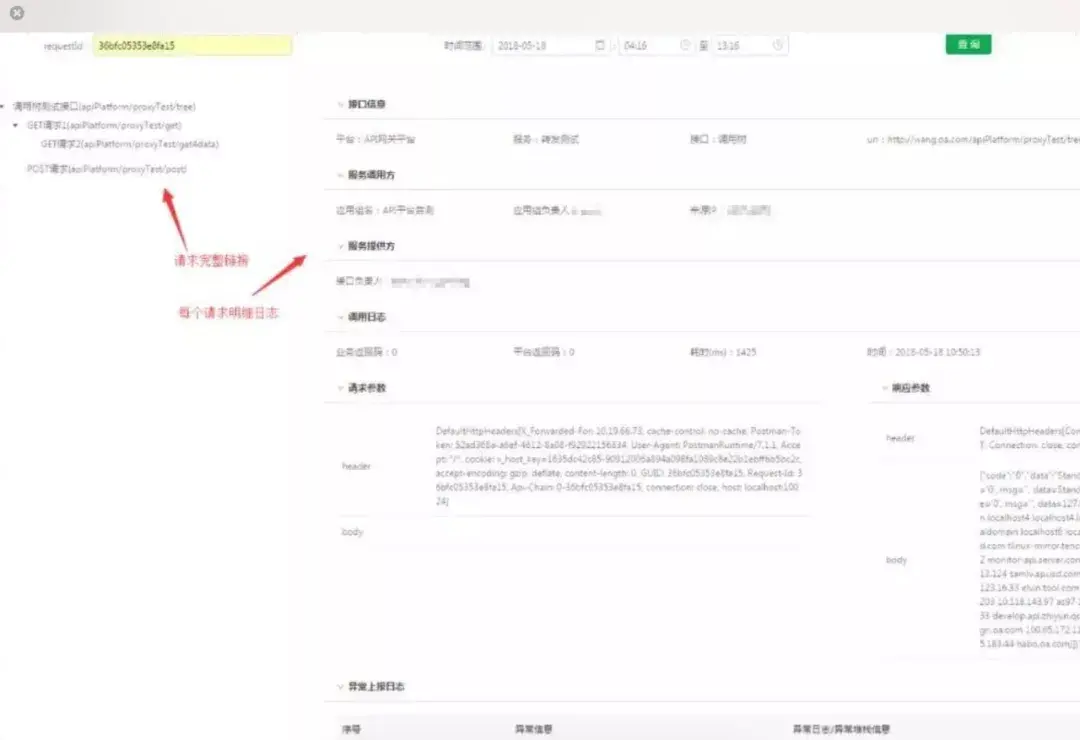Click the clock icon in 13:16 field
This screenshot has width=1080, height=740.
(778, 45)
